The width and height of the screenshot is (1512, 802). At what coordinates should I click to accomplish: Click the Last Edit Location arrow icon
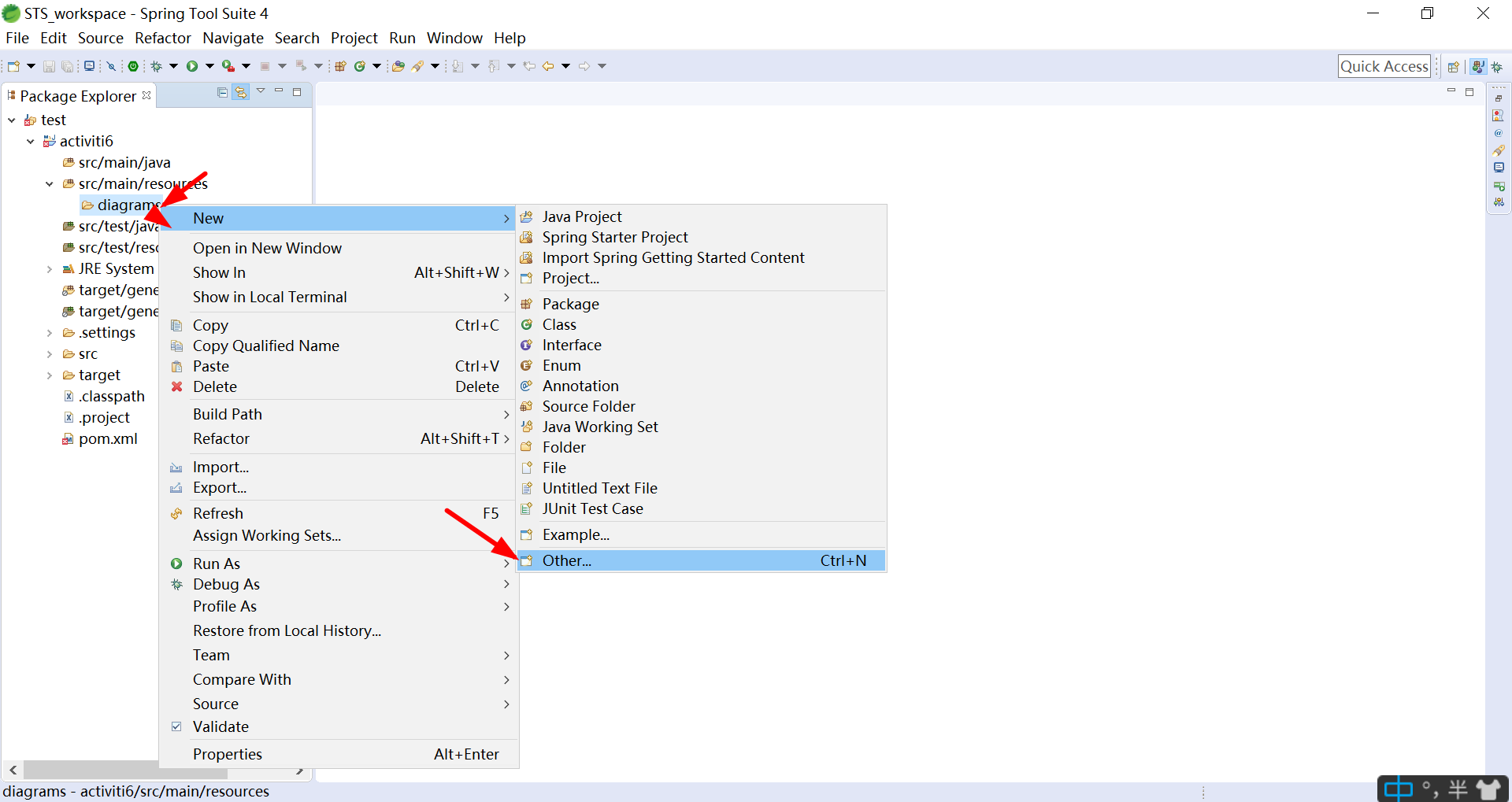coord(529,66)
